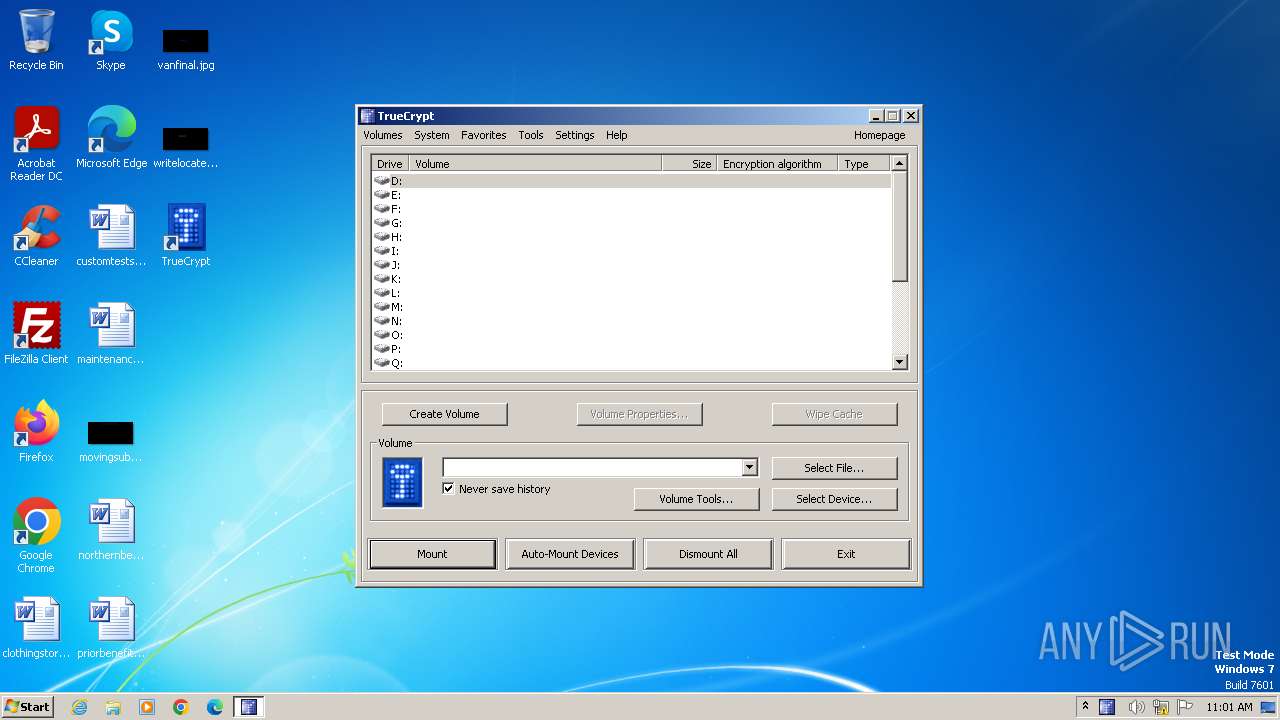The image size is (1280, 720).
Task: Open the Help menu
Action: [x=617, y=135]
